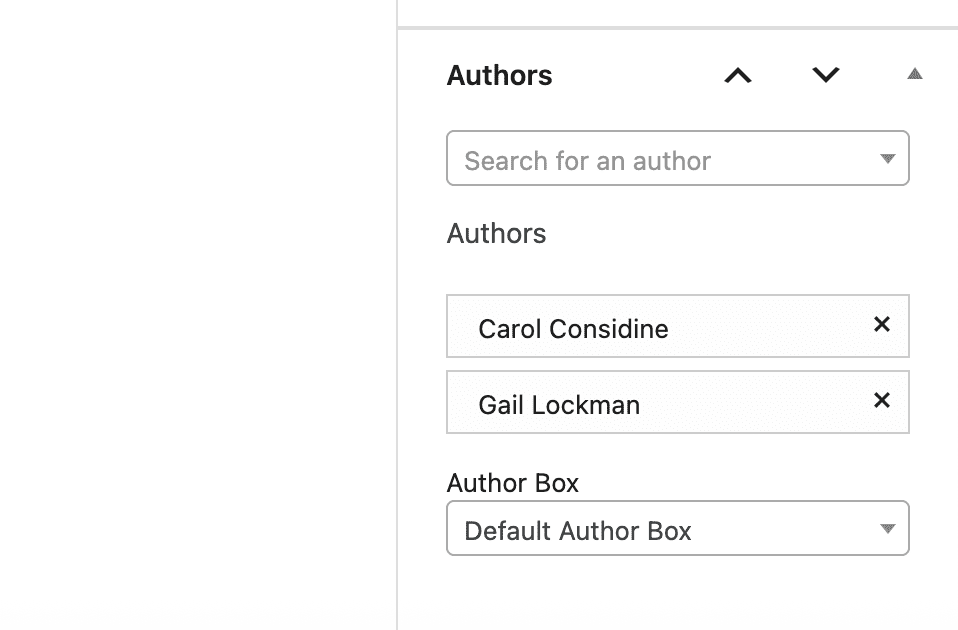Screen dimensions: 958x630
Task: Select the Authors section label
Action: tap(496, 233)
